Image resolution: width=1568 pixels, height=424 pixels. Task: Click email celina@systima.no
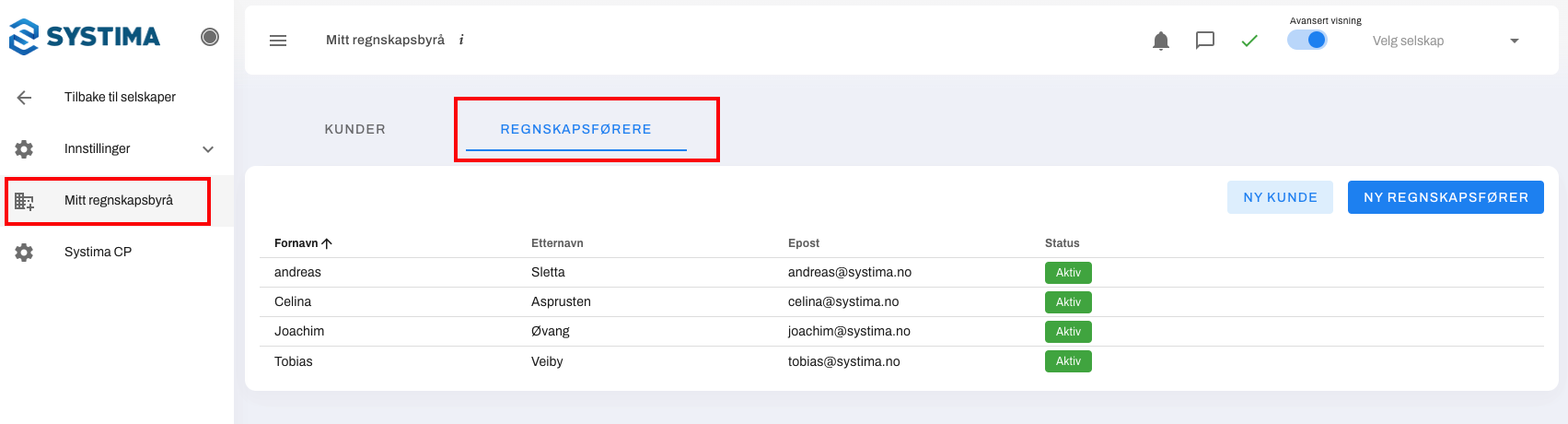(x=843, y=301)
